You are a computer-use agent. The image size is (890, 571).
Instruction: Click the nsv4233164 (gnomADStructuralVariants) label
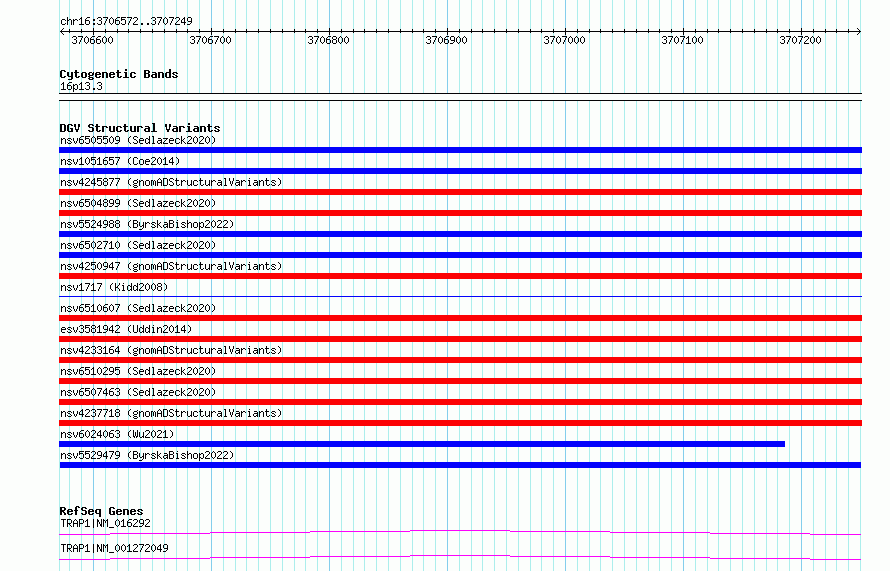171,350
